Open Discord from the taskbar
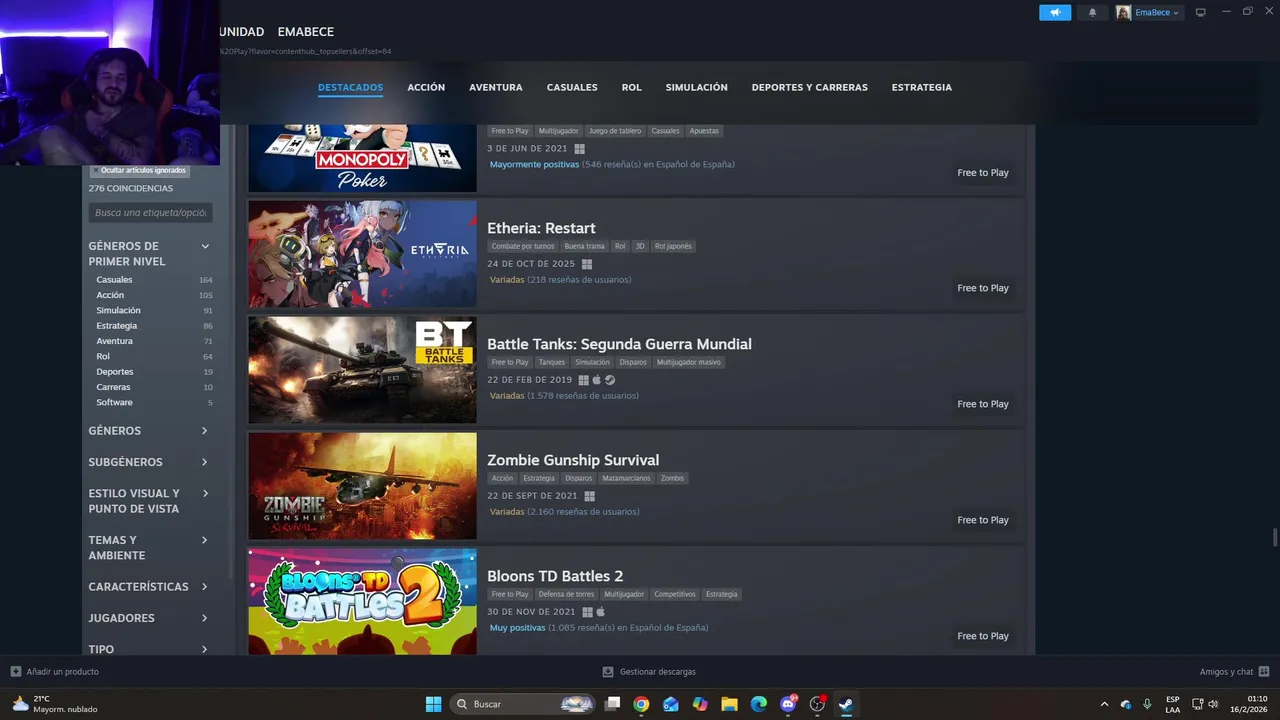 click(x=788, y=704)
